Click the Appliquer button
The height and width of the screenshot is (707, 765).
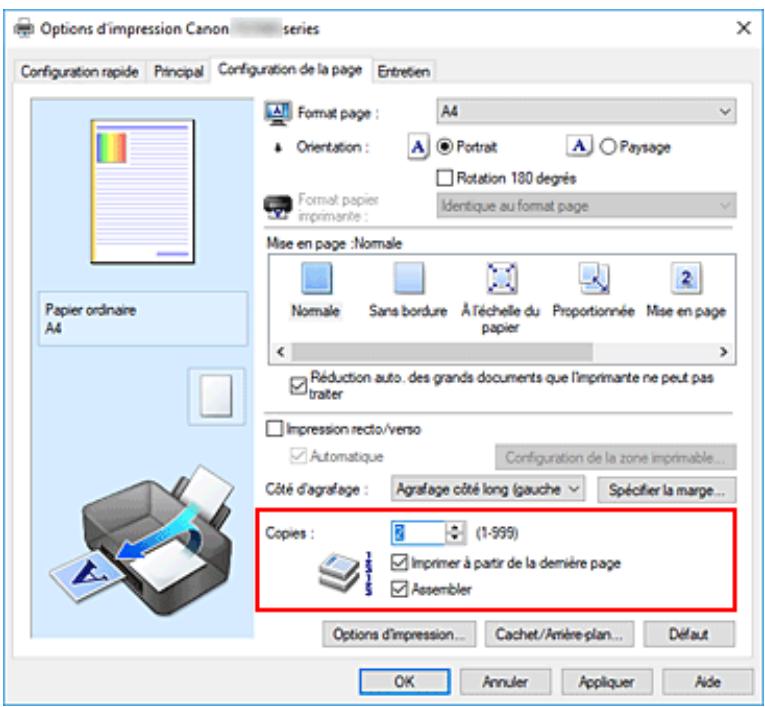tap(606, 681)
